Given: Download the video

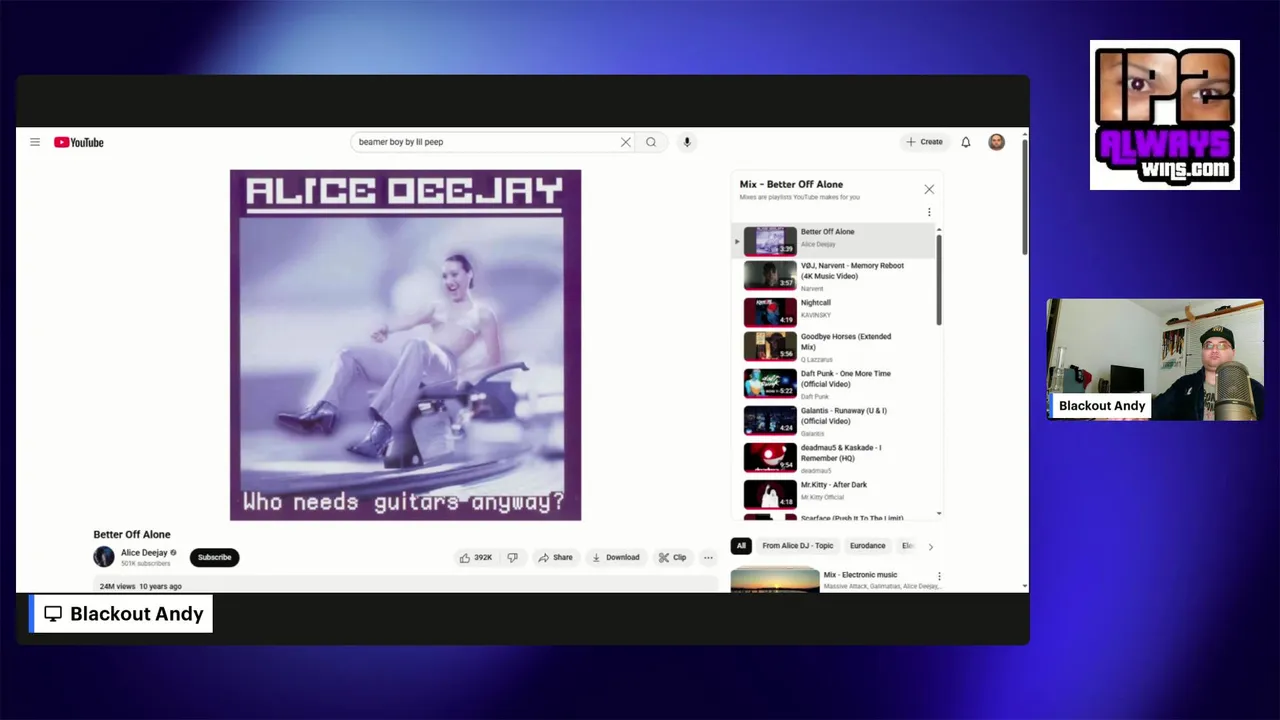Looking at the screenshot, I should pyautogui.click(x=615, y=557).
